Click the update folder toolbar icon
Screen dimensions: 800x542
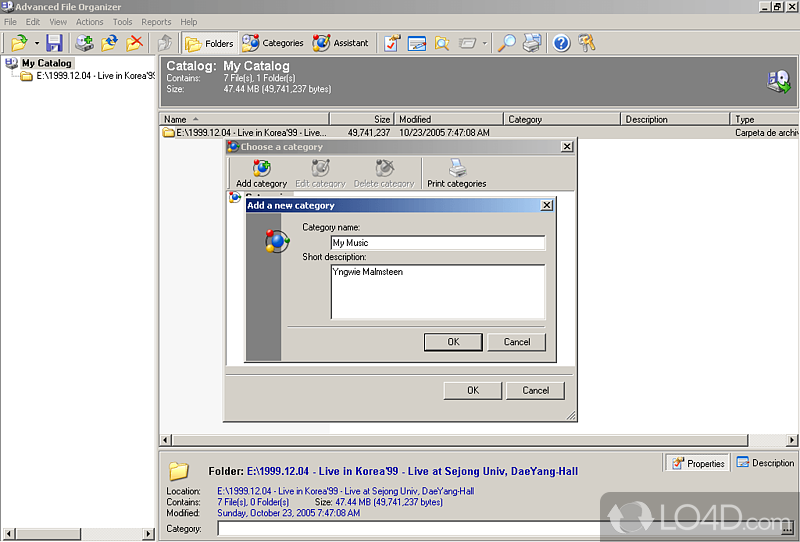click(109, 43)
